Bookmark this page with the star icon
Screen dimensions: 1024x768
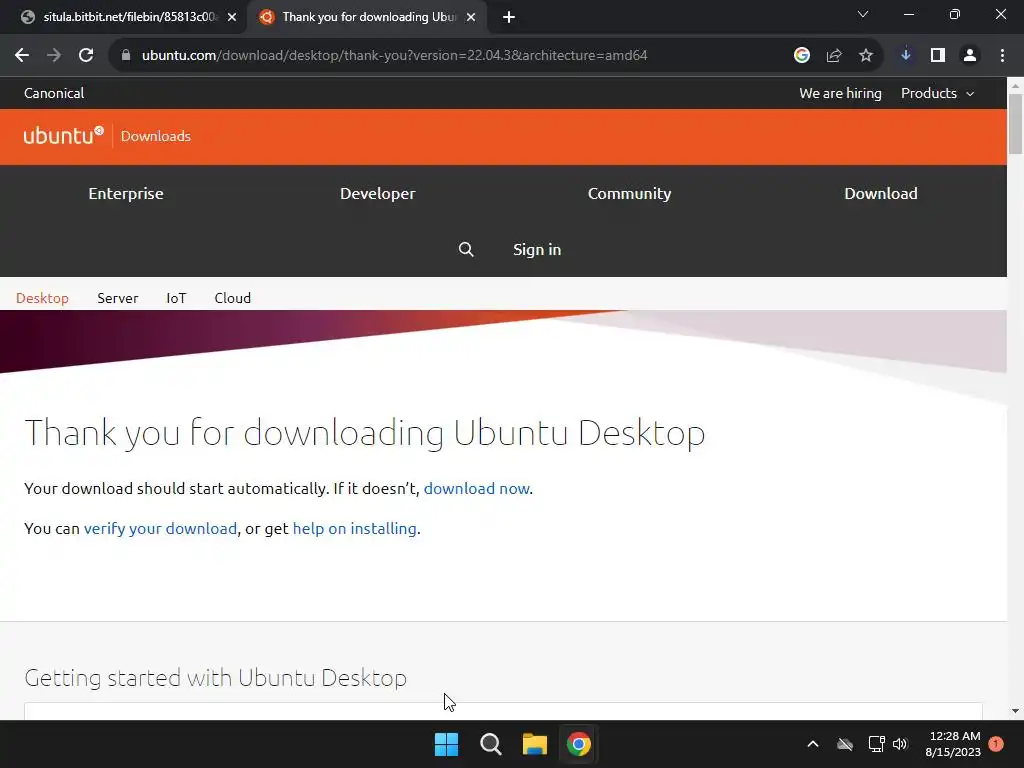pyautogui.click(x=865, y=56)
